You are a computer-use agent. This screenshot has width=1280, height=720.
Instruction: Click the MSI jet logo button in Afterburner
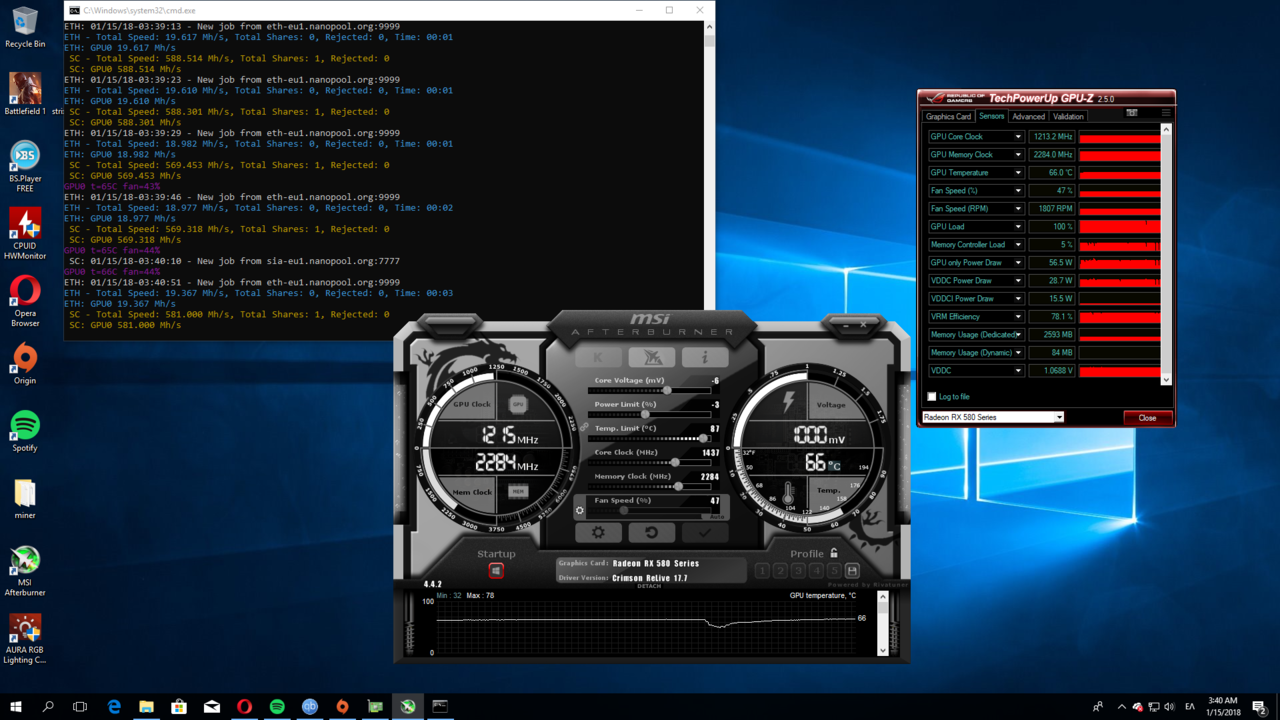pyautogui.click(x=651, y=357)
